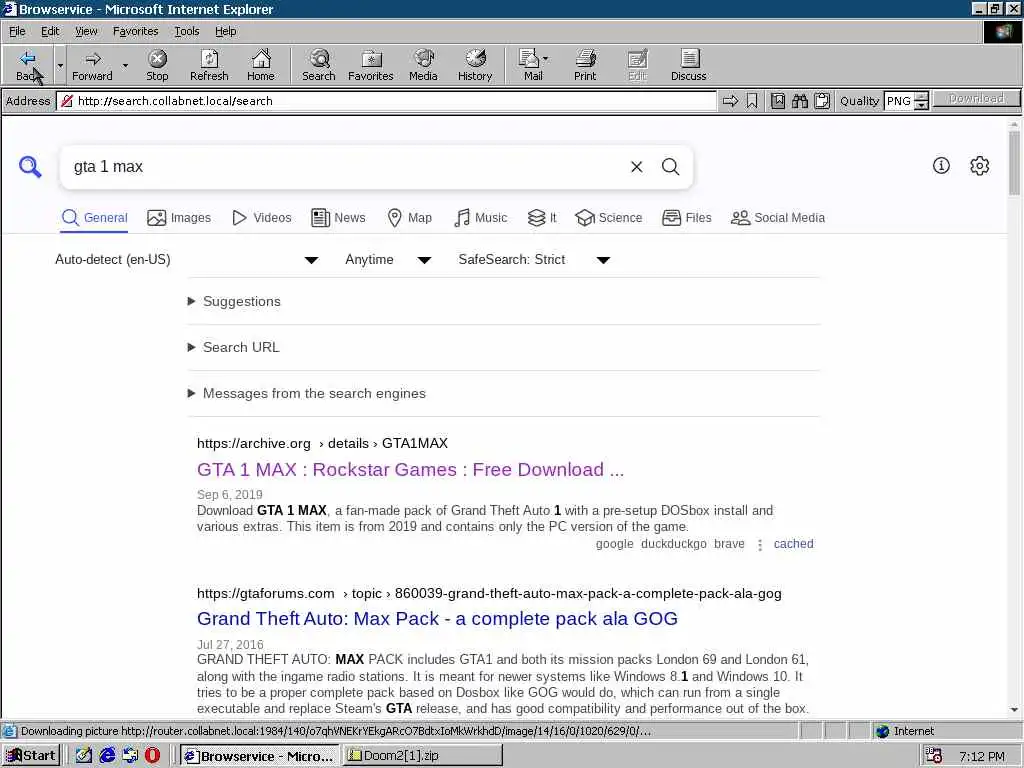Screen dimensions: 1024x768
Task: Click the three-dot menu beside cached
Action: (760, 544)
